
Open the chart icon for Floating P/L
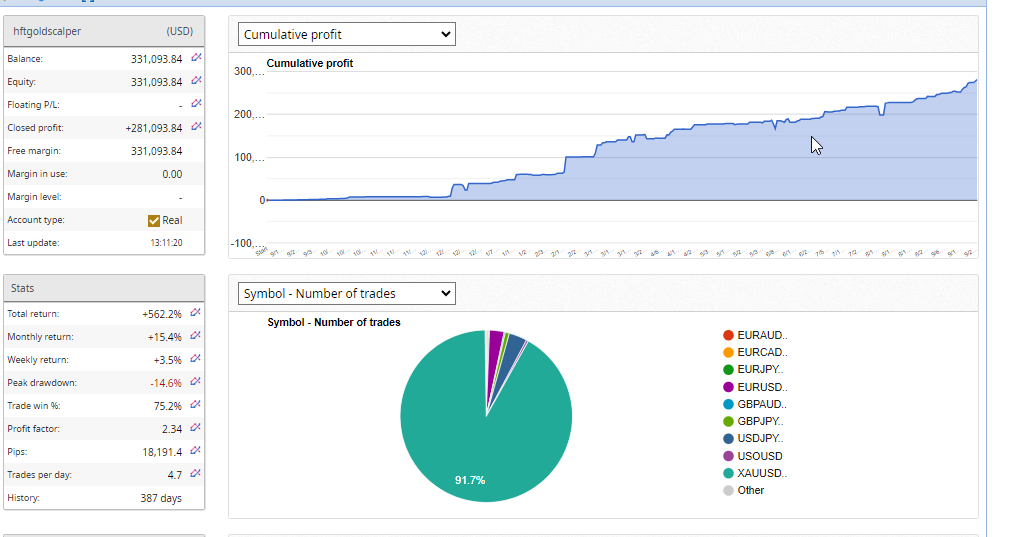197,105
